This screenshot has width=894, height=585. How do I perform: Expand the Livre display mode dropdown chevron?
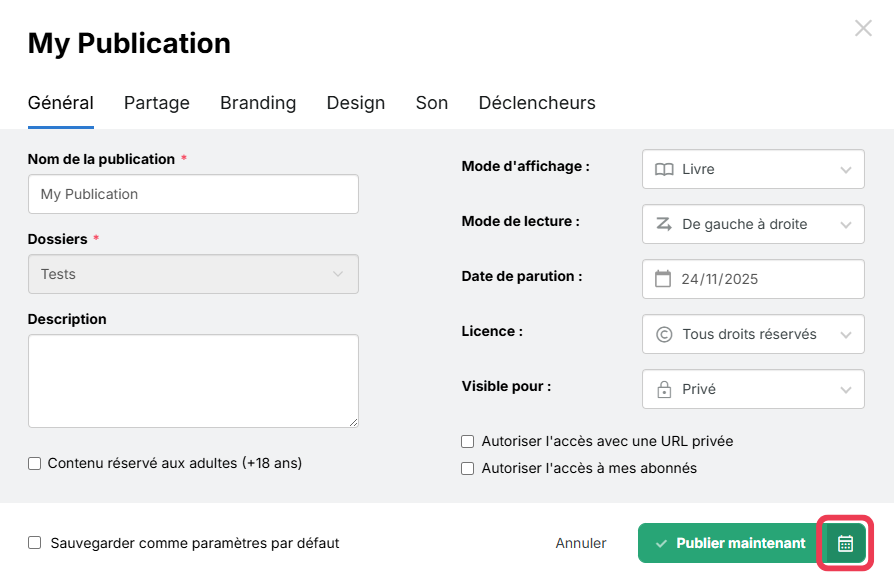pos(846,170)
